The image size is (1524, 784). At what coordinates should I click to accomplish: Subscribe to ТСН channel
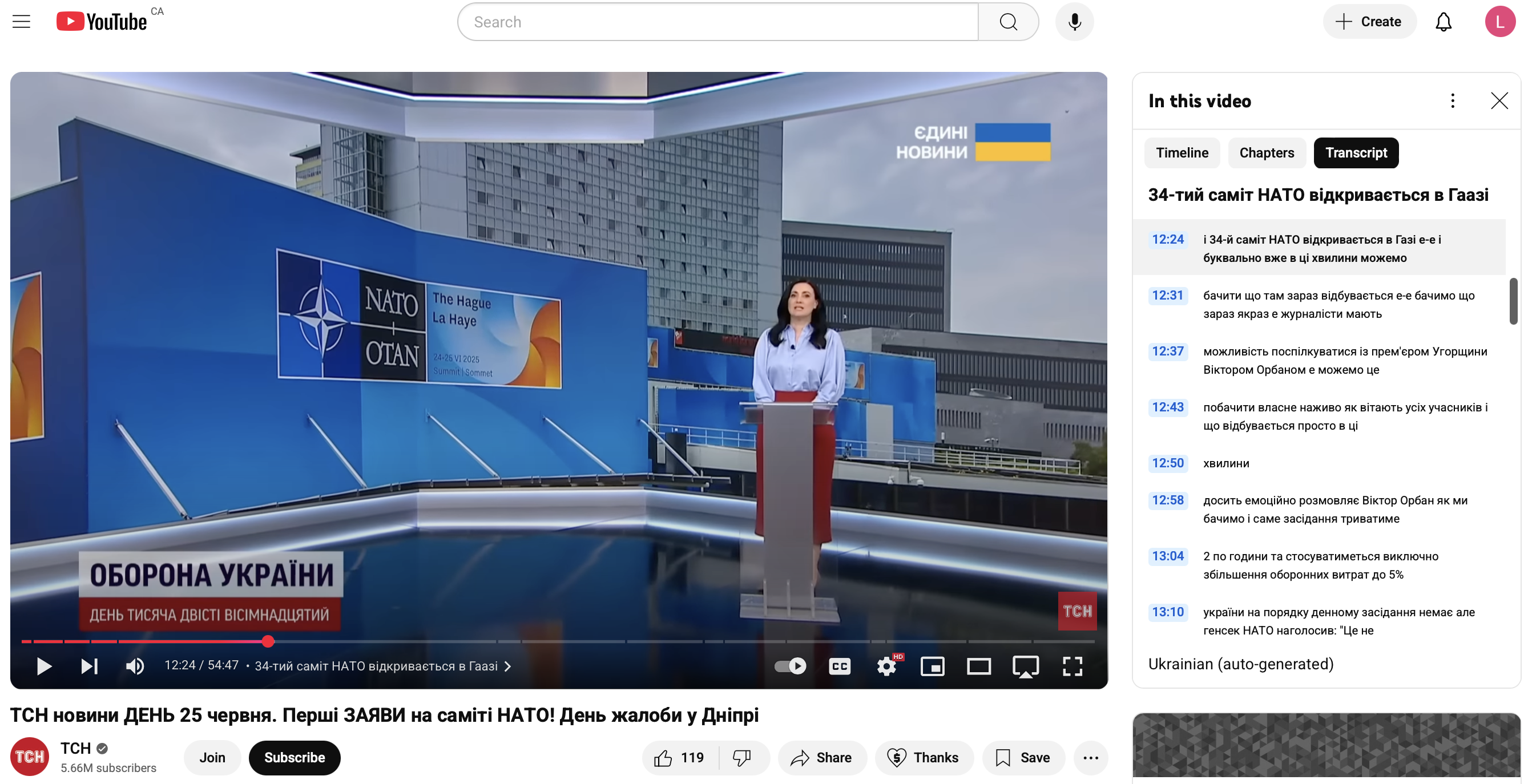(x=295, y=757)
